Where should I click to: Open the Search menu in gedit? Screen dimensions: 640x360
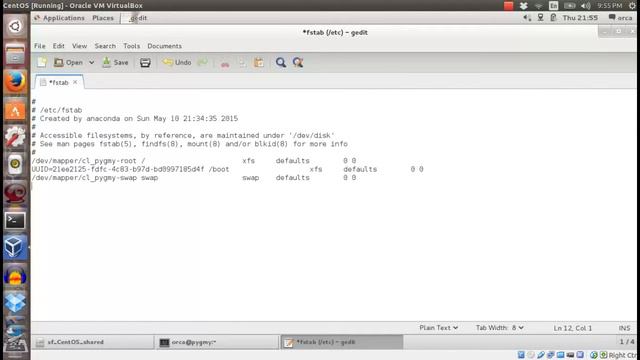[x=105, y=46]
